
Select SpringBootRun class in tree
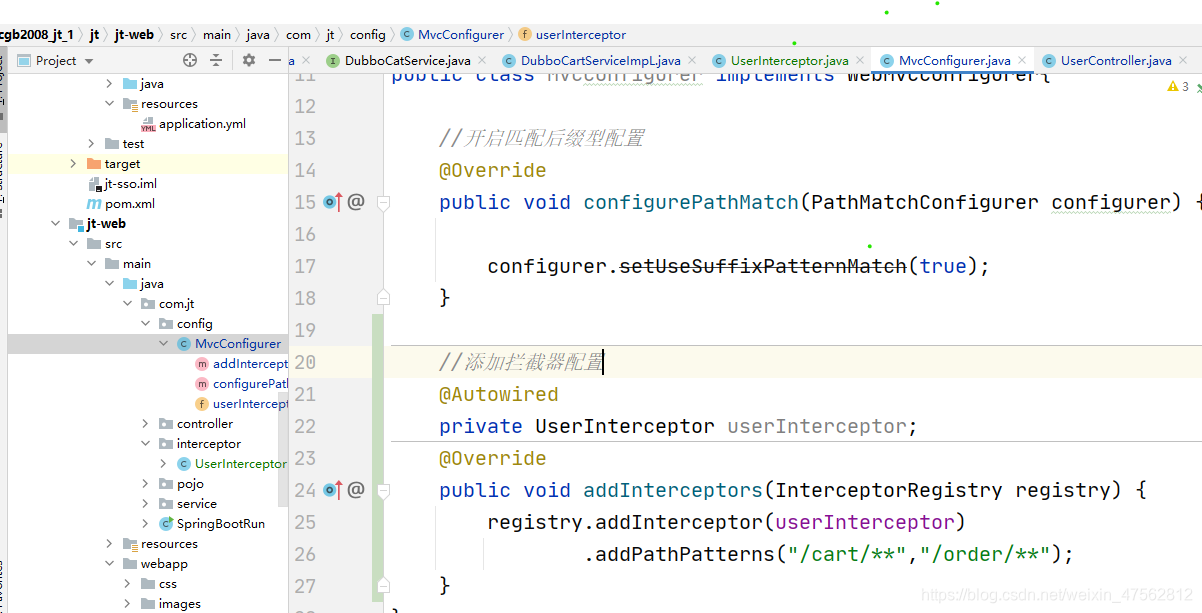(212, 524)
